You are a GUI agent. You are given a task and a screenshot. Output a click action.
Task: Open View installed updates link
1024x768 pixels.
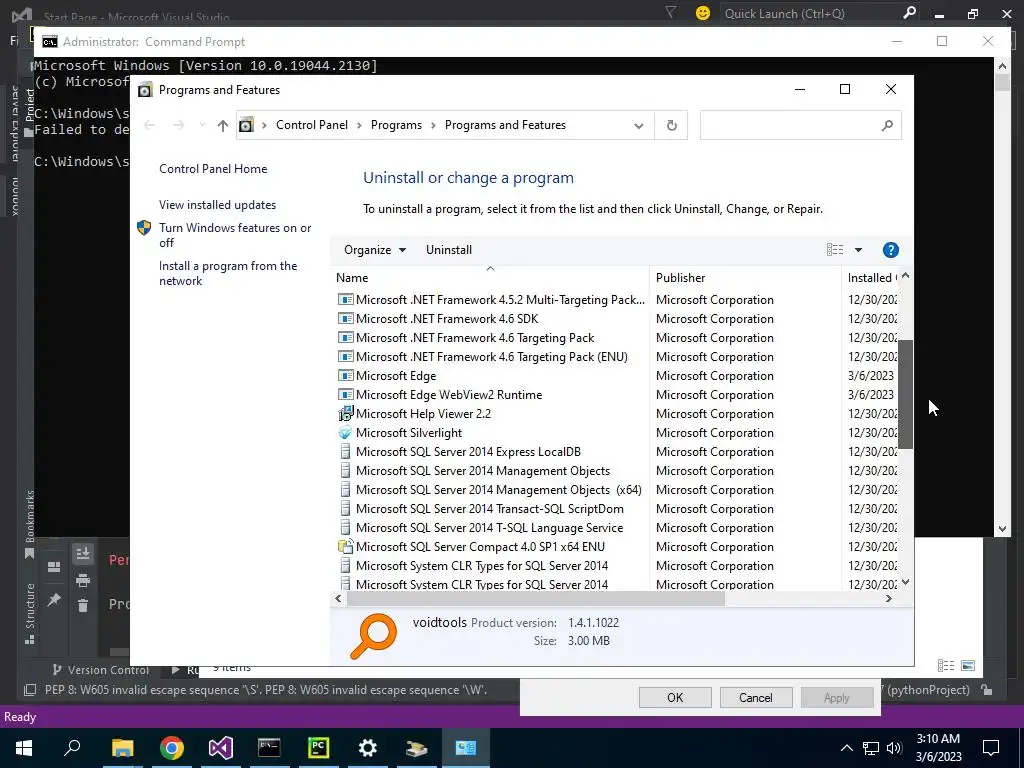(217, 204)
